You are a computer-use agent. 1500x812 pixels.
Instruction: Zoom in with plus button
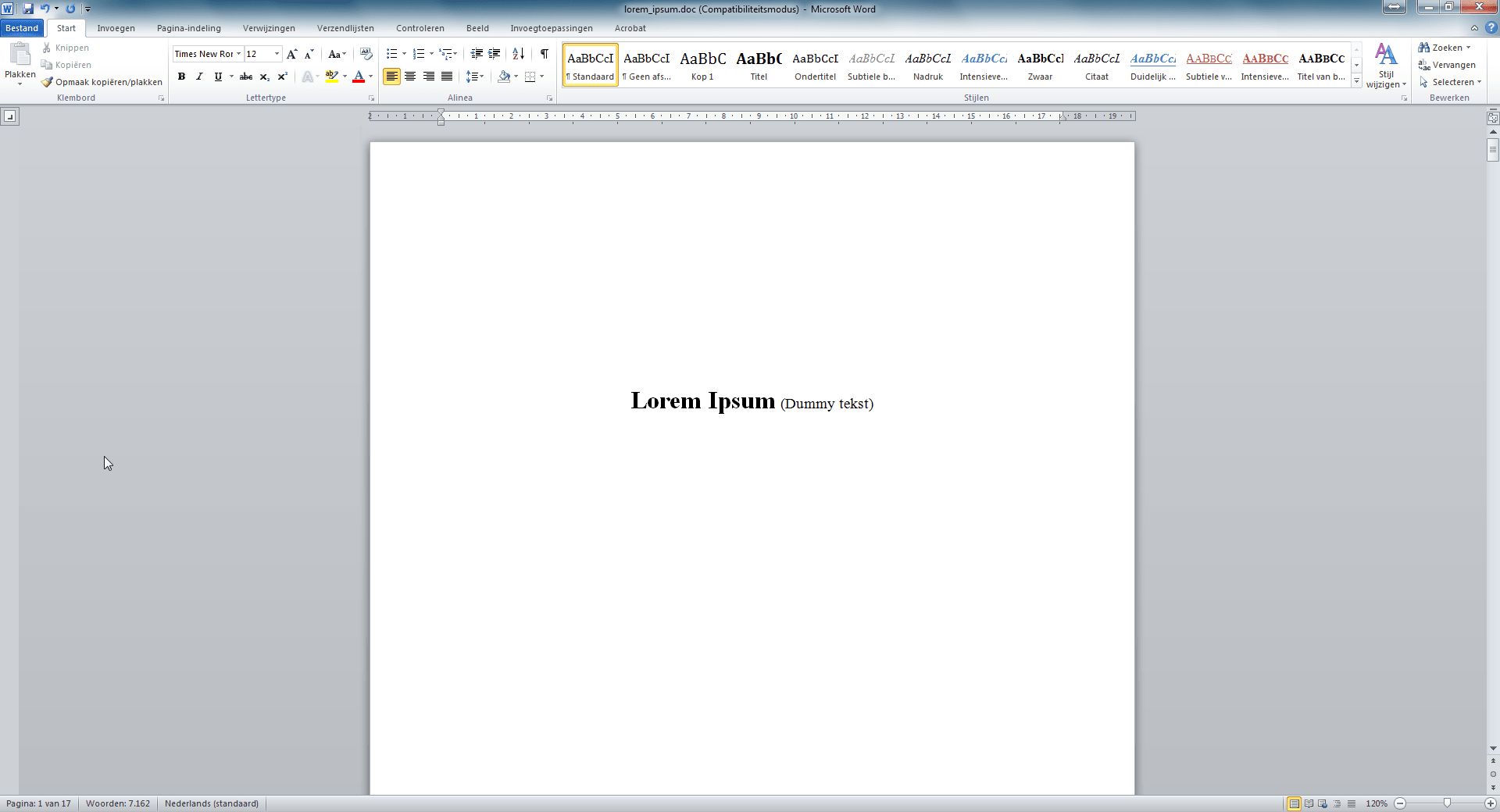1491,803
